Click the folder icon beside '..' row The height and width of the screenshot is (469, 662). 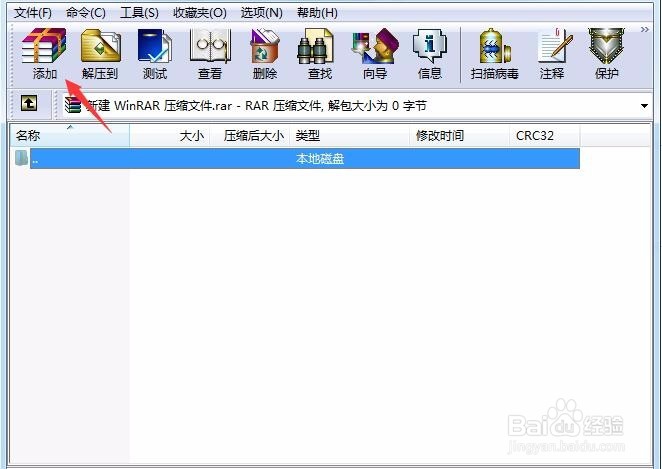21,158
